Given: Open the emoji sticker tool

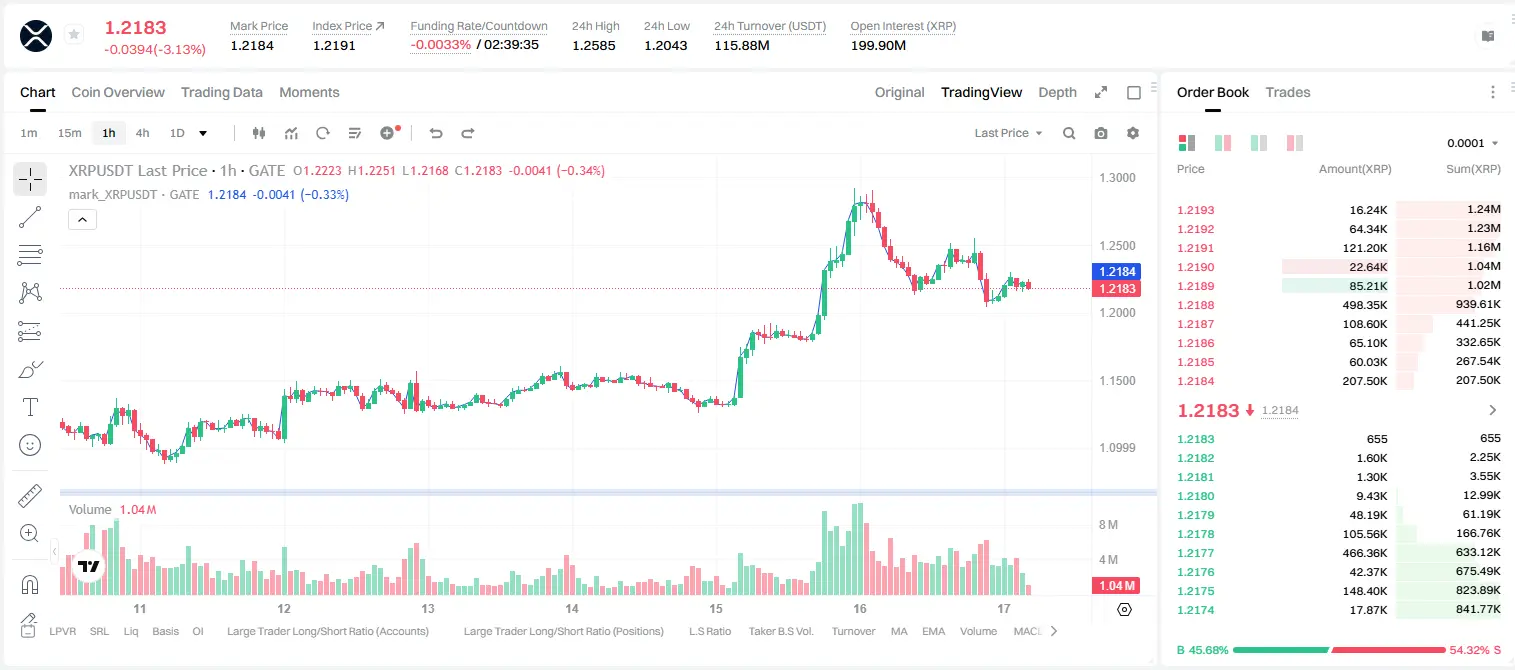Looking at the screenshot, I should point(30,445).
